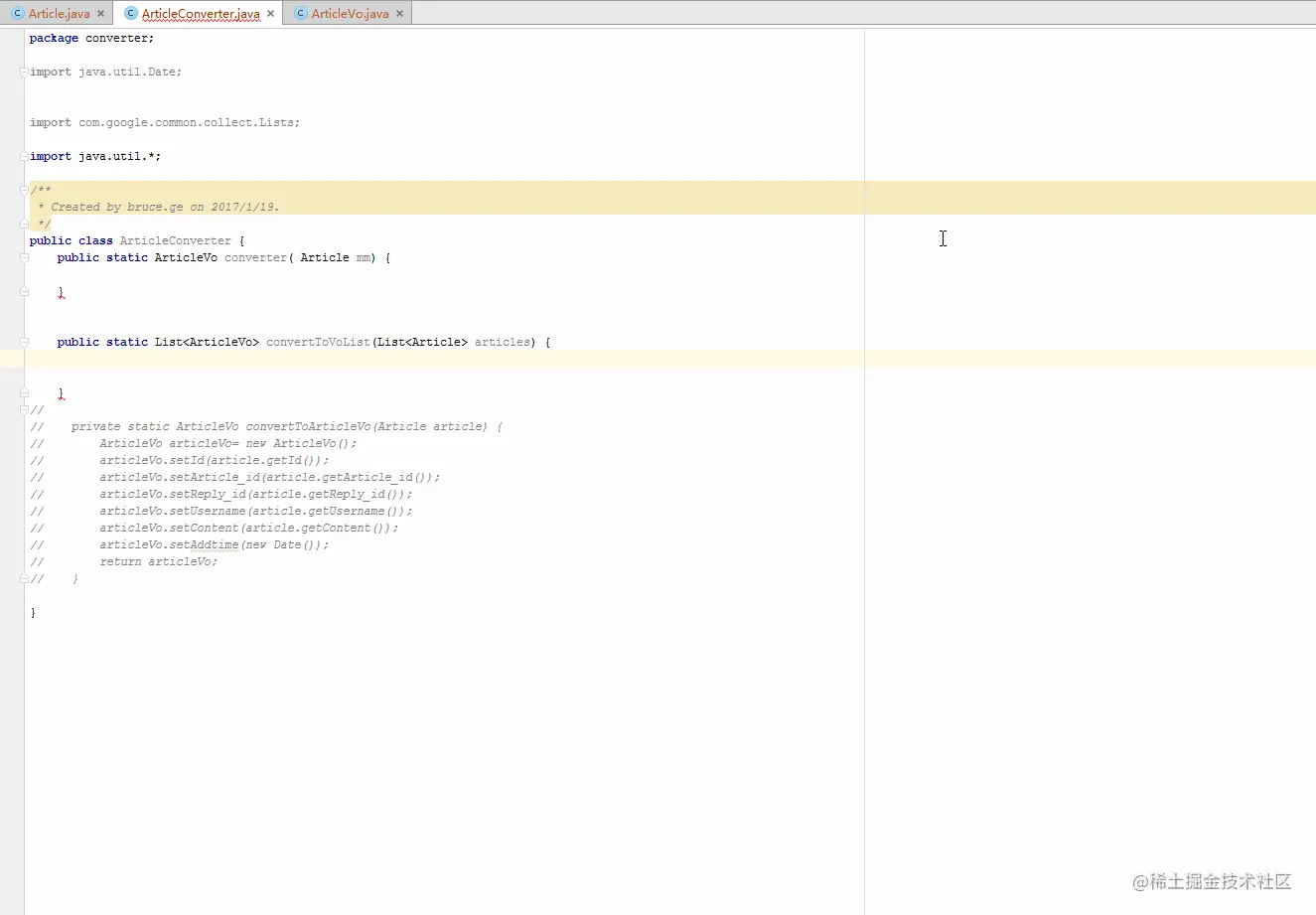Click the 'converter' method name
The height and width of the screenshot is (915, 1316).
[255, 257]
